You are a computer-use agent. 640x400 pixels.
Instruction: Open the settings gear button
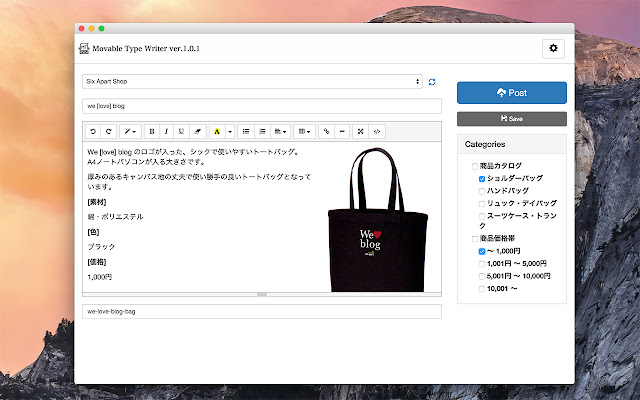coord(553,48)
